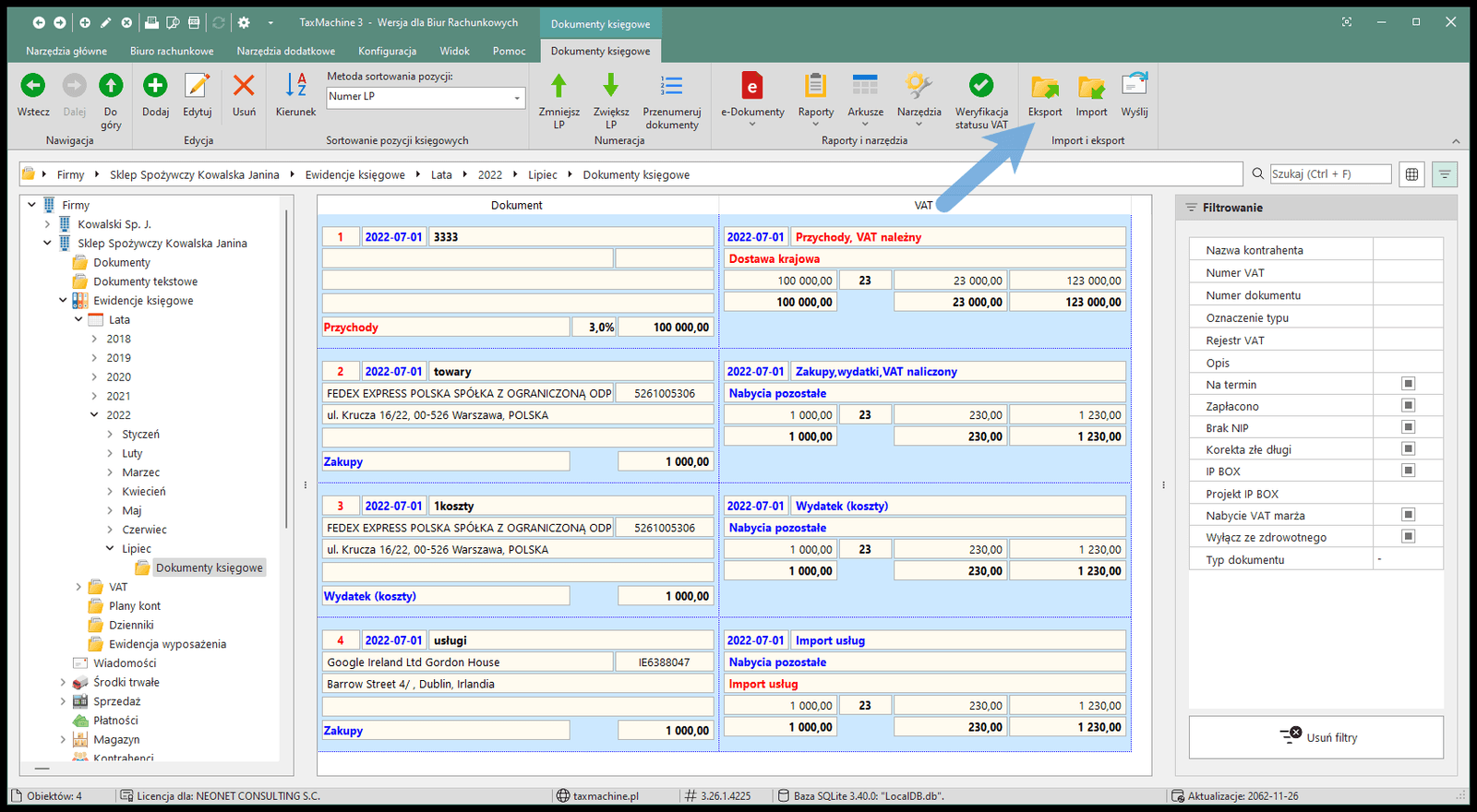Toggle the IP BOX filter checkbox
The height and width of the screenshot is (812, 1477).
click(x=1408, y=471)
